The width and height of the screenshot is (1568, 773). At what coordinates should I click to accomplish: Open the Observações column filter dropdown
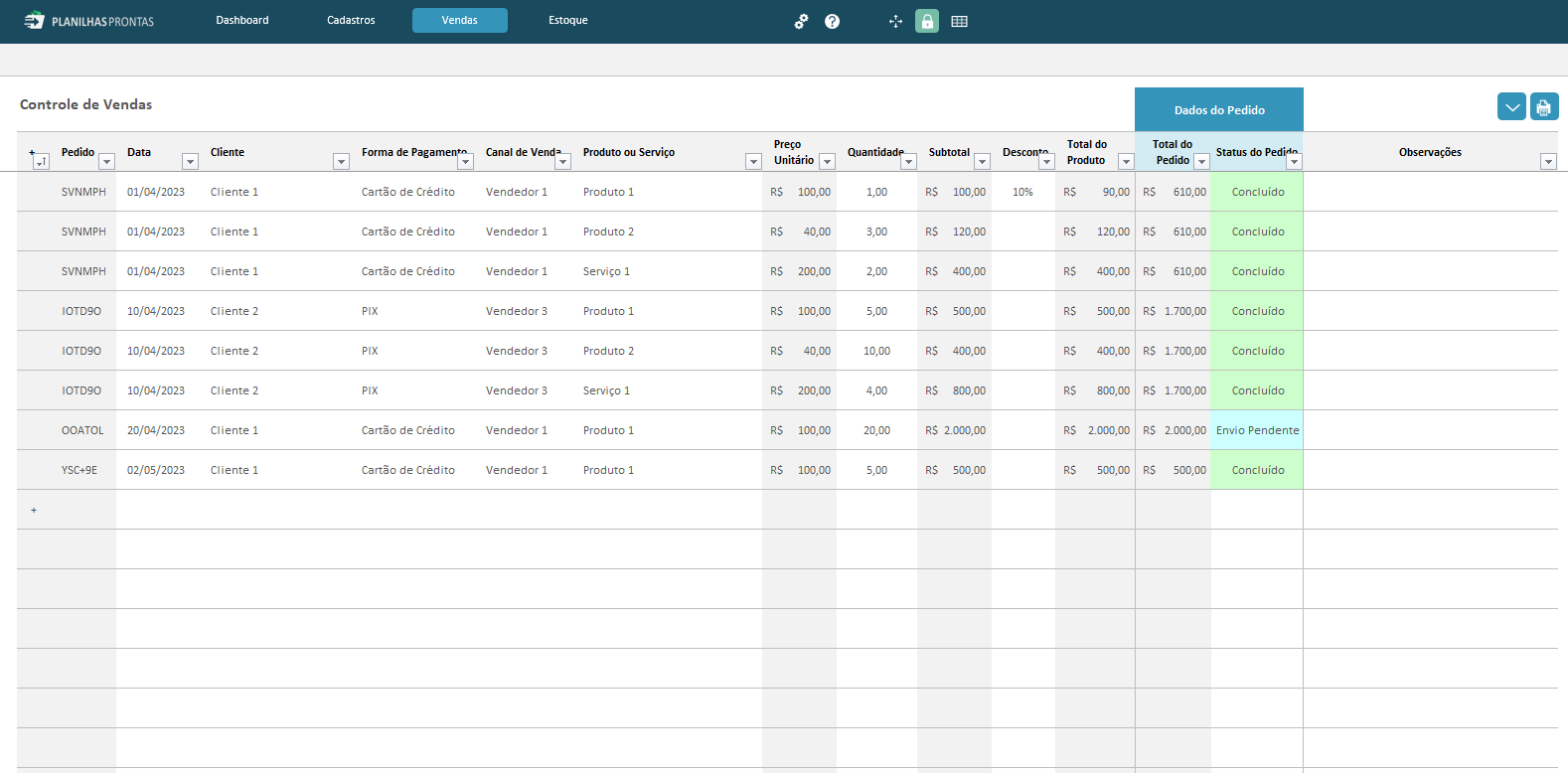(x=1547, y=162)
